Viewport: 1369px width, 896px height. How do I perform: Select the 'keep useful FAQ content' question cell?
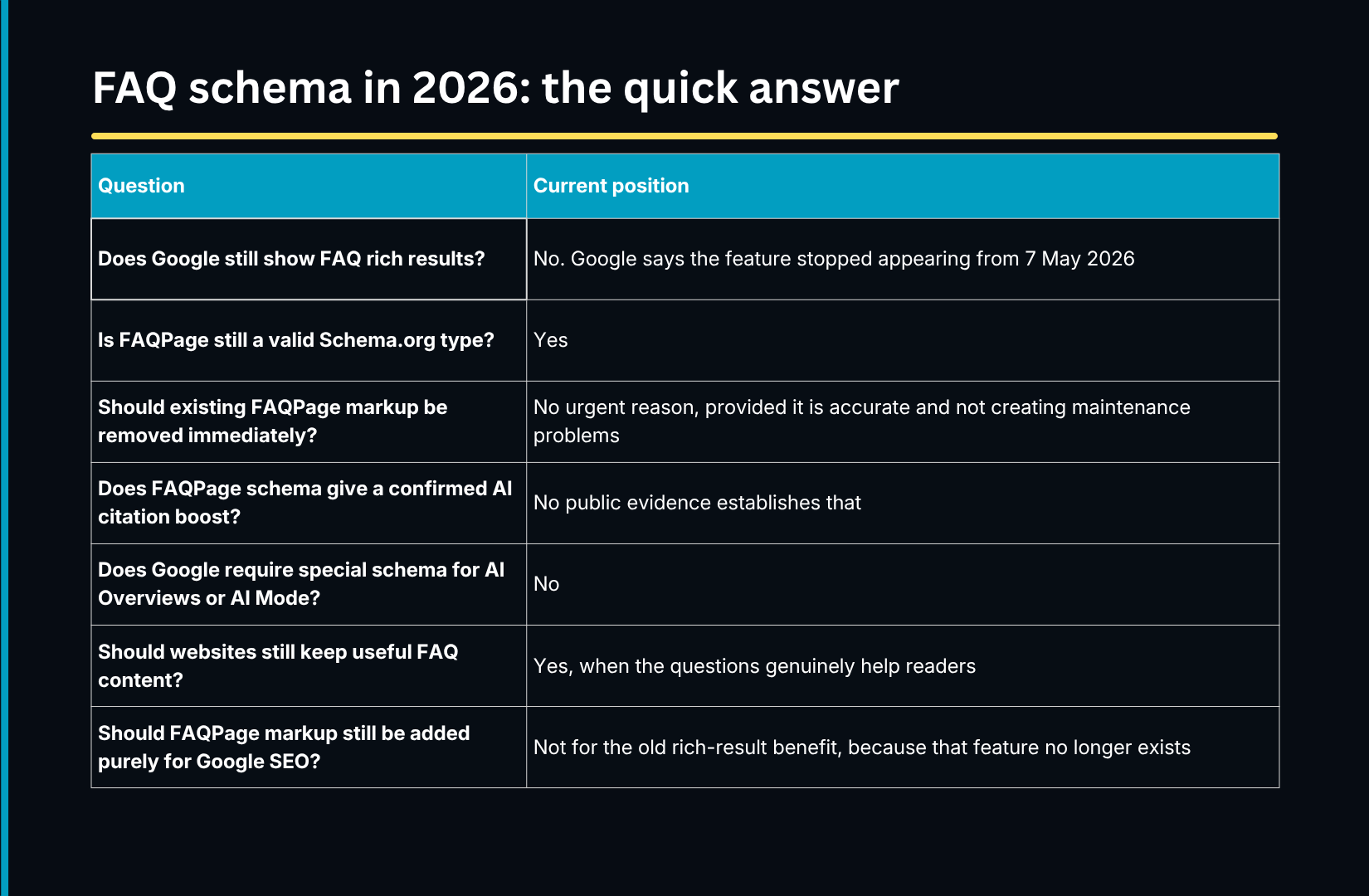pyautogui.click(x=309, y=665)
